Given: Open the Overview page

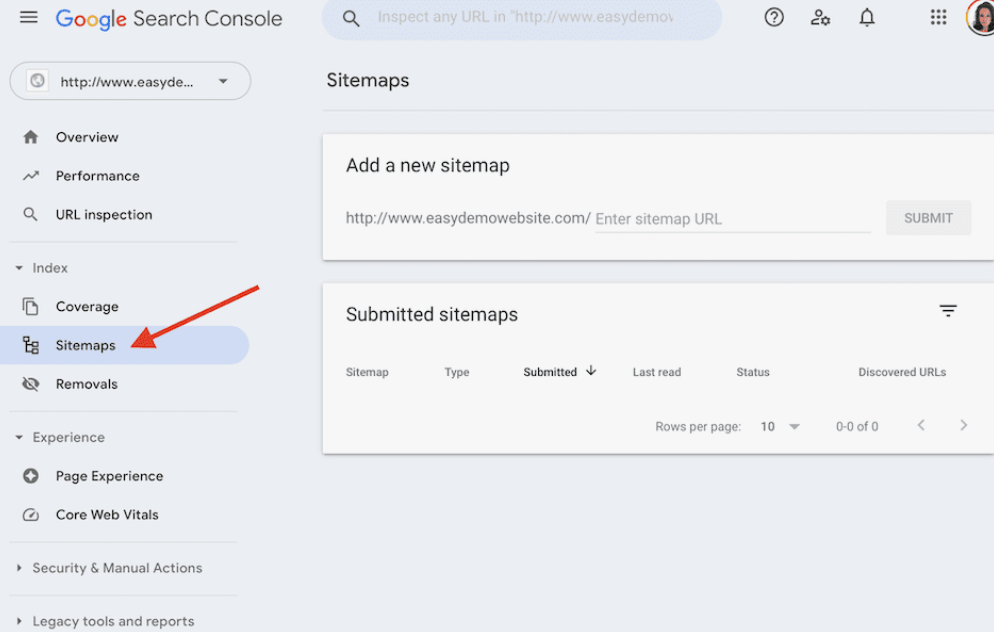Looking at the screenshot, I should click(87, 137).
